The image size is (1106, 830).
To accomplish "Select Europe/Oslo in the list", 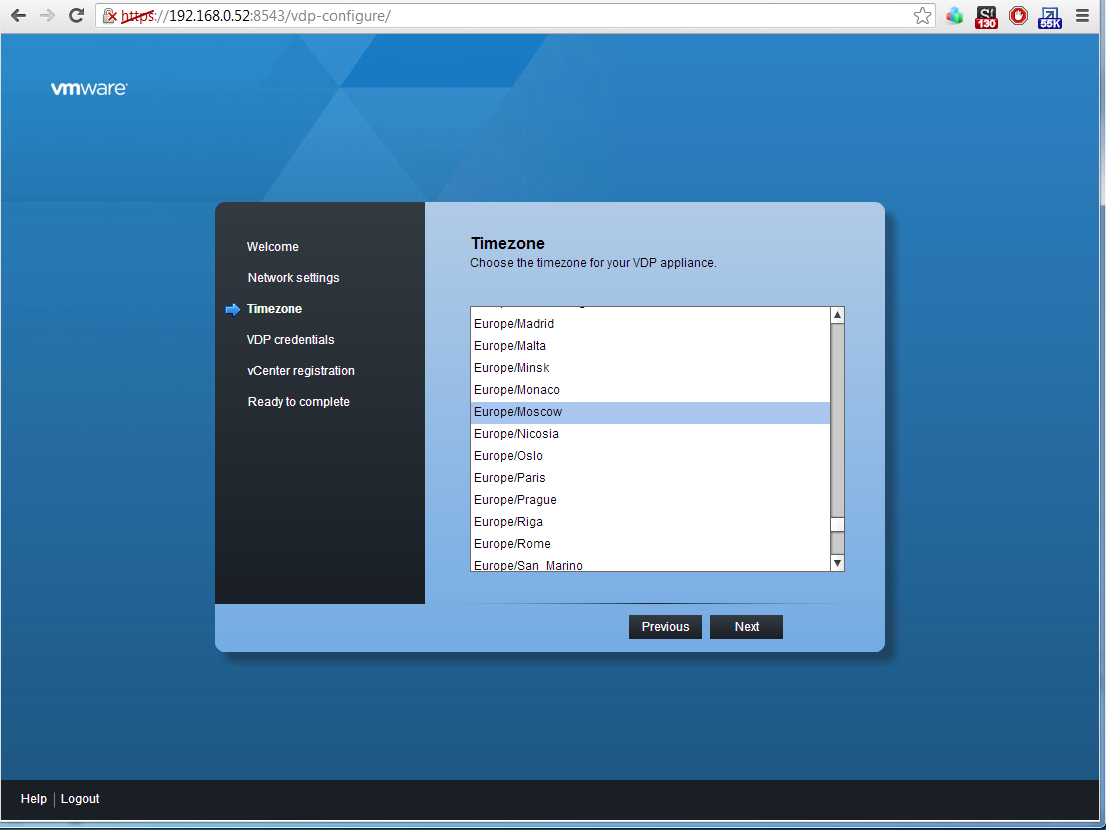I will [650, 456].
